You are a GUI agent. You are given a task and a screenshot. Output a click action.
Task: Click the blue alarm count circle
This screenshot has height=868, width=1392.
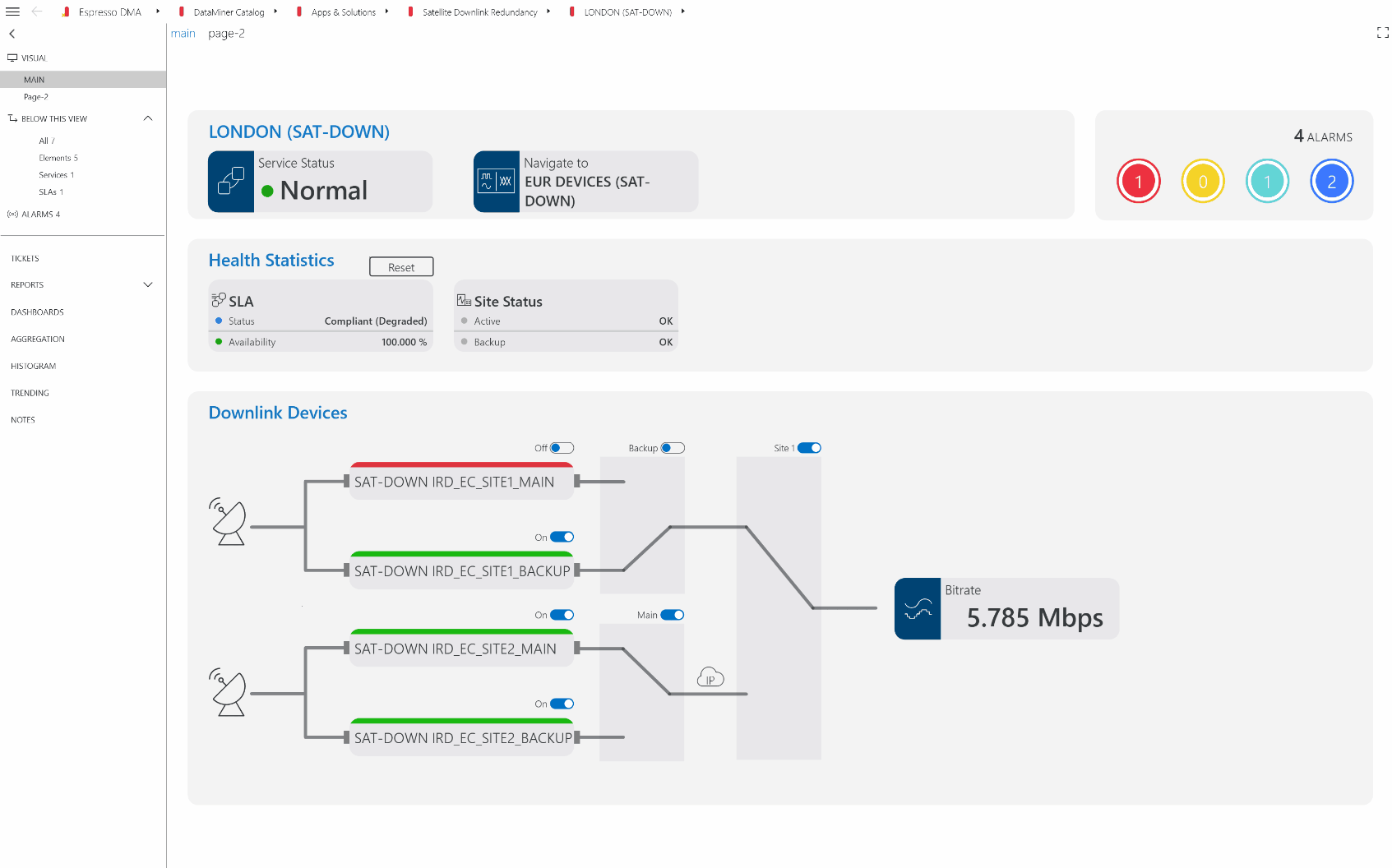[1332, 182]
